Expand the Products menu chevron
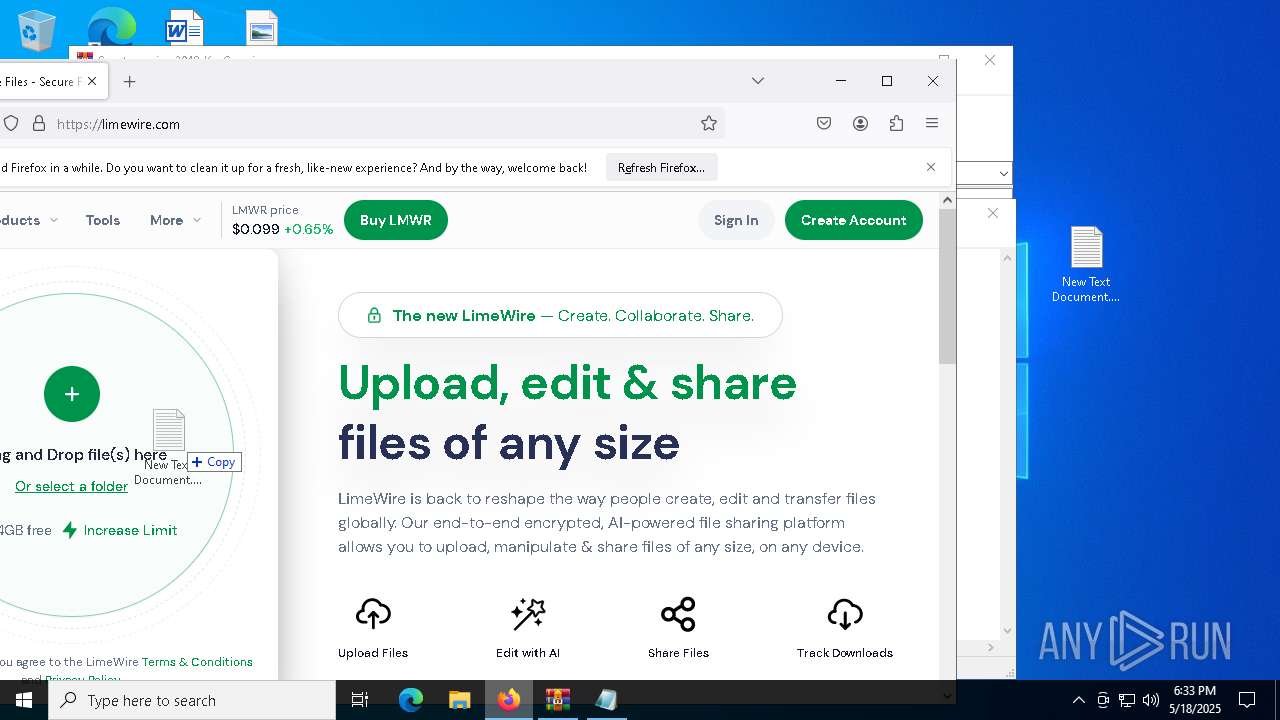Image resolution: width=1280 pixels, height=720 pixels. [x=53, y=220]
